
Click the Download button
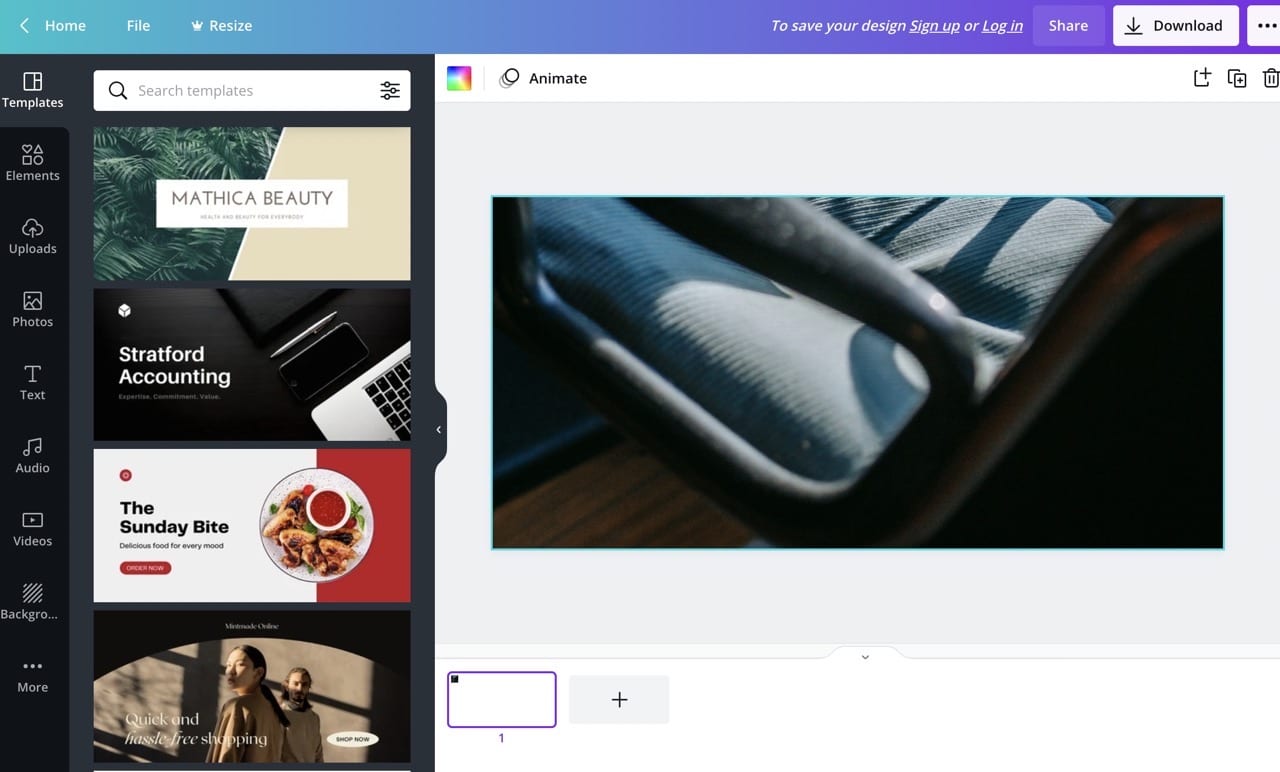(1175, 26)
